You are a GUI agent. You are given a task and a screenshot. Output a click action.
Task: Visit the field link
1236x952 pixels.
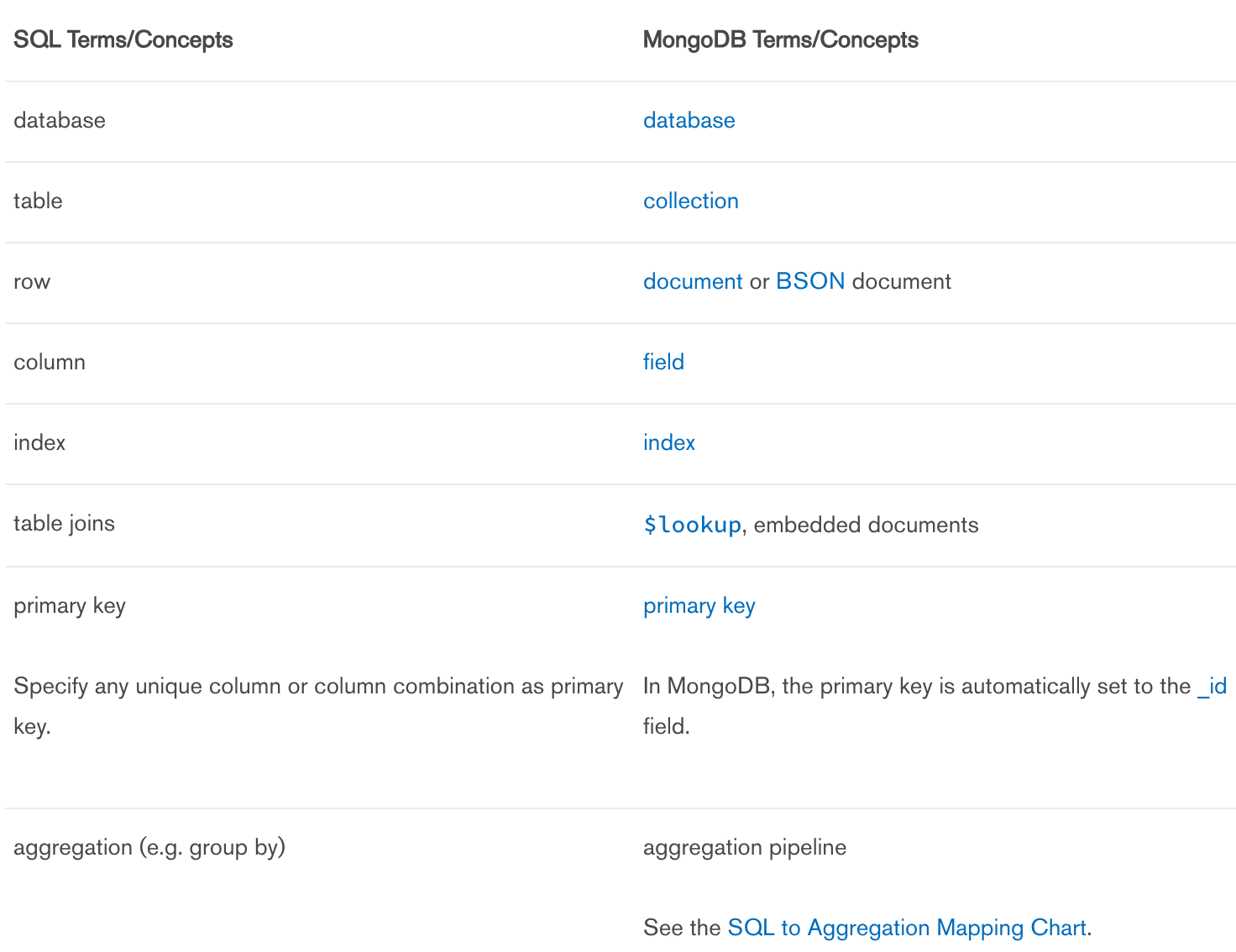click(x=663, y=362)
